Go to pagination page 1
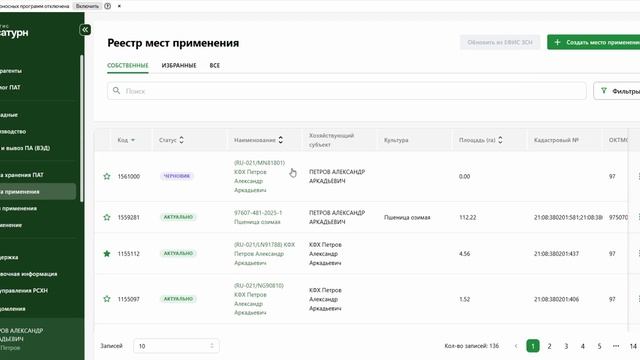The width and height of the screenshot is (640, 360). [x=533, y=346]
